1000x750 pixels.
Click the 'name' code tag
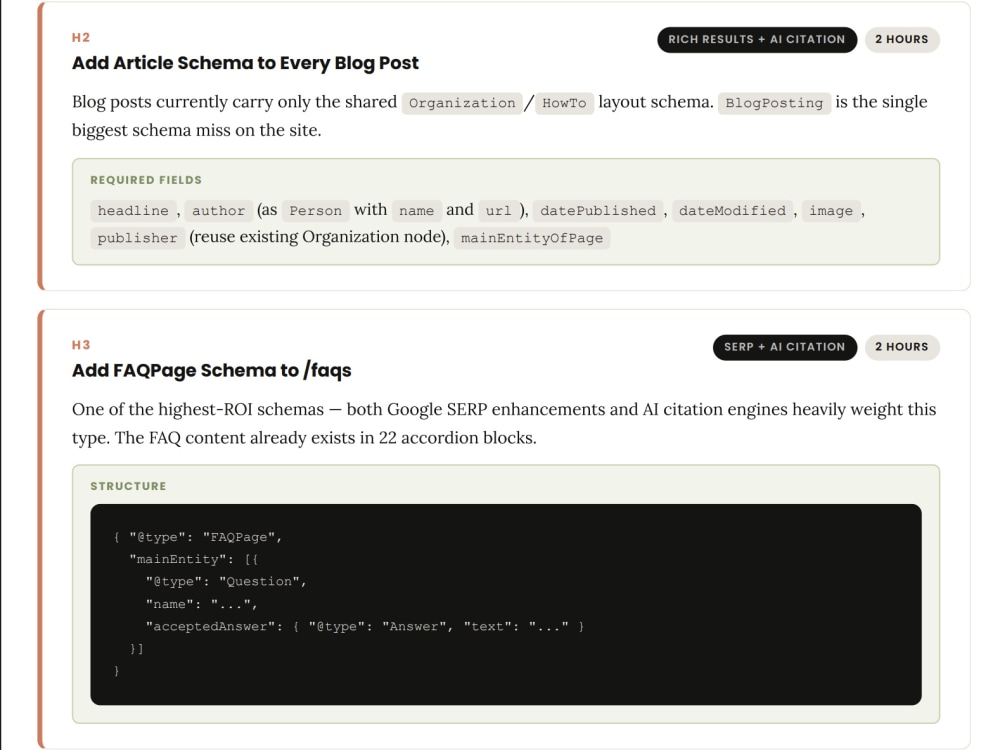(416, 210)
